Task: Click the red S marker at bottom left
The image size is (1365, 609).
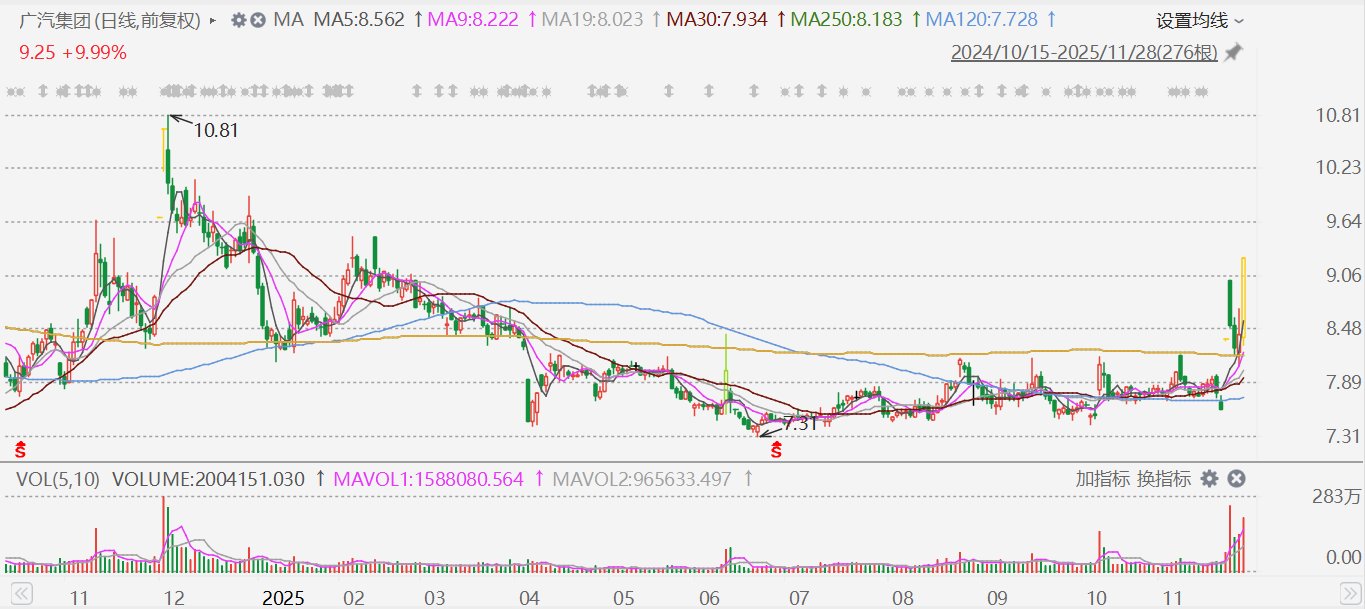Action: coord(18,451)
